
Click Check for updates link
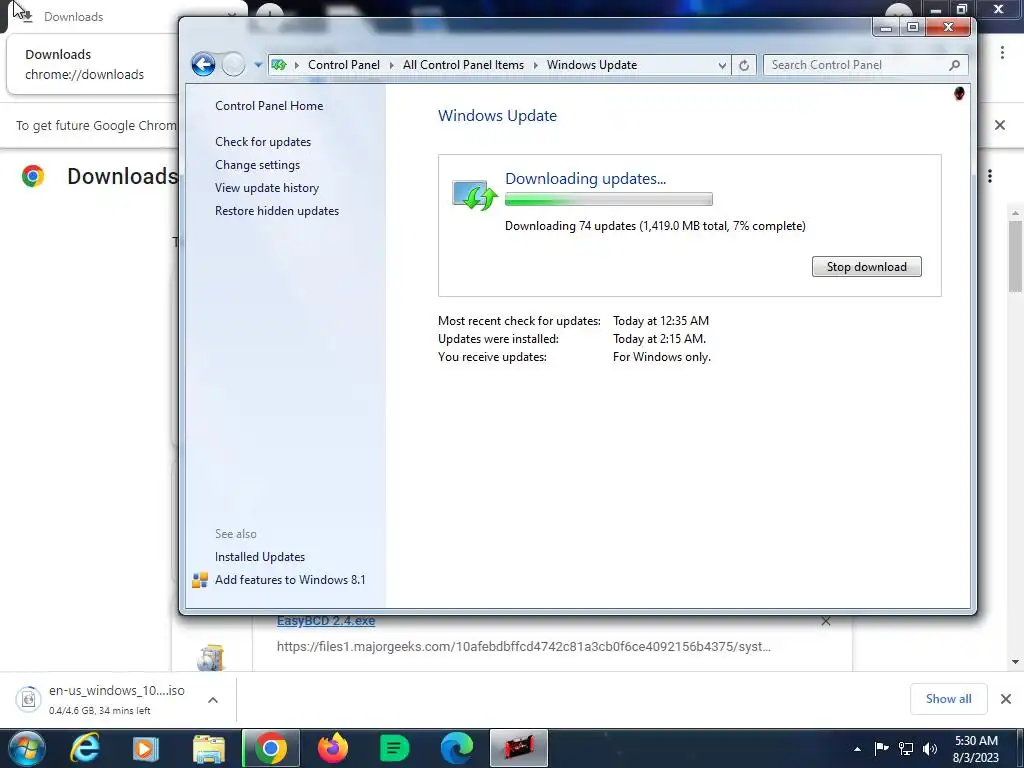263,142
